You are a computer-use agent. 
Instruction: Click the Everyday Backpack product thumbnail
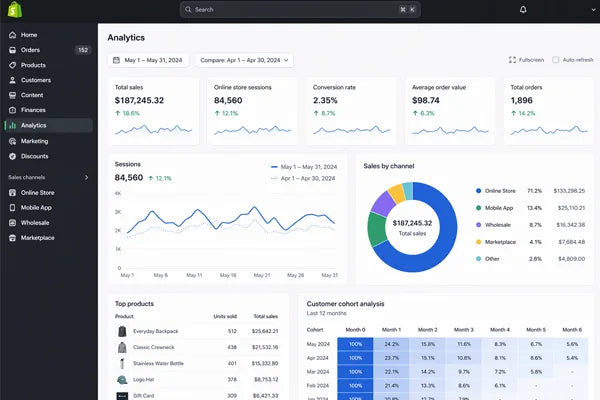click(122, 331)
